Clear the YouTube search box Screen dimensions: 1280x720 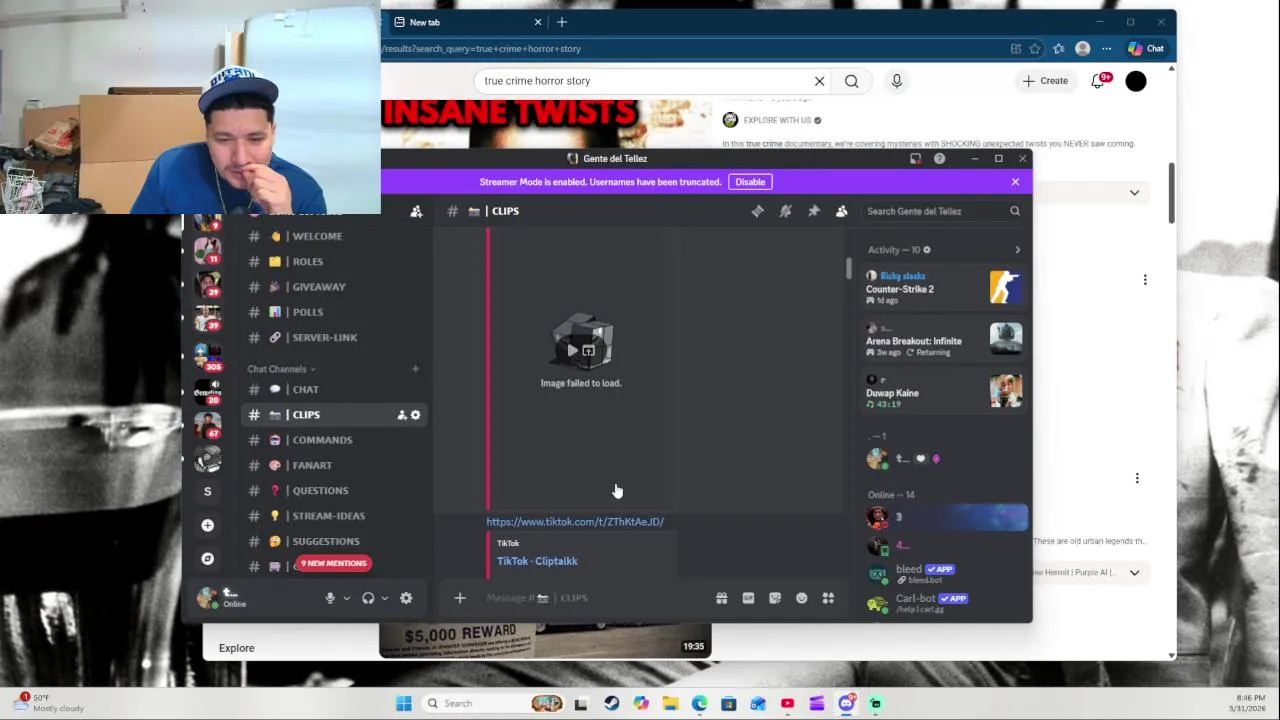pyautogui.click(x=819, y=81)
